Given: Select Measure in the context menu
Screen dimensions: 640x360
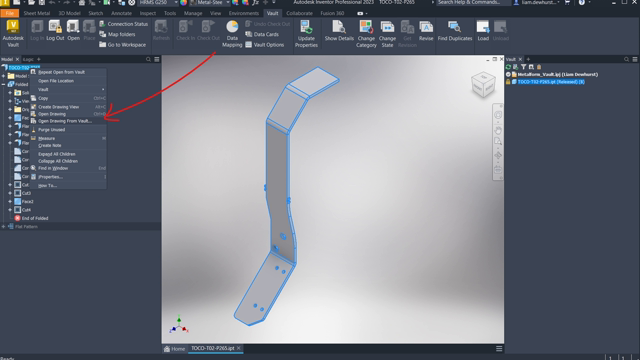Looking at the screenshot, I should pyautogui.click(x=68, y=138).
